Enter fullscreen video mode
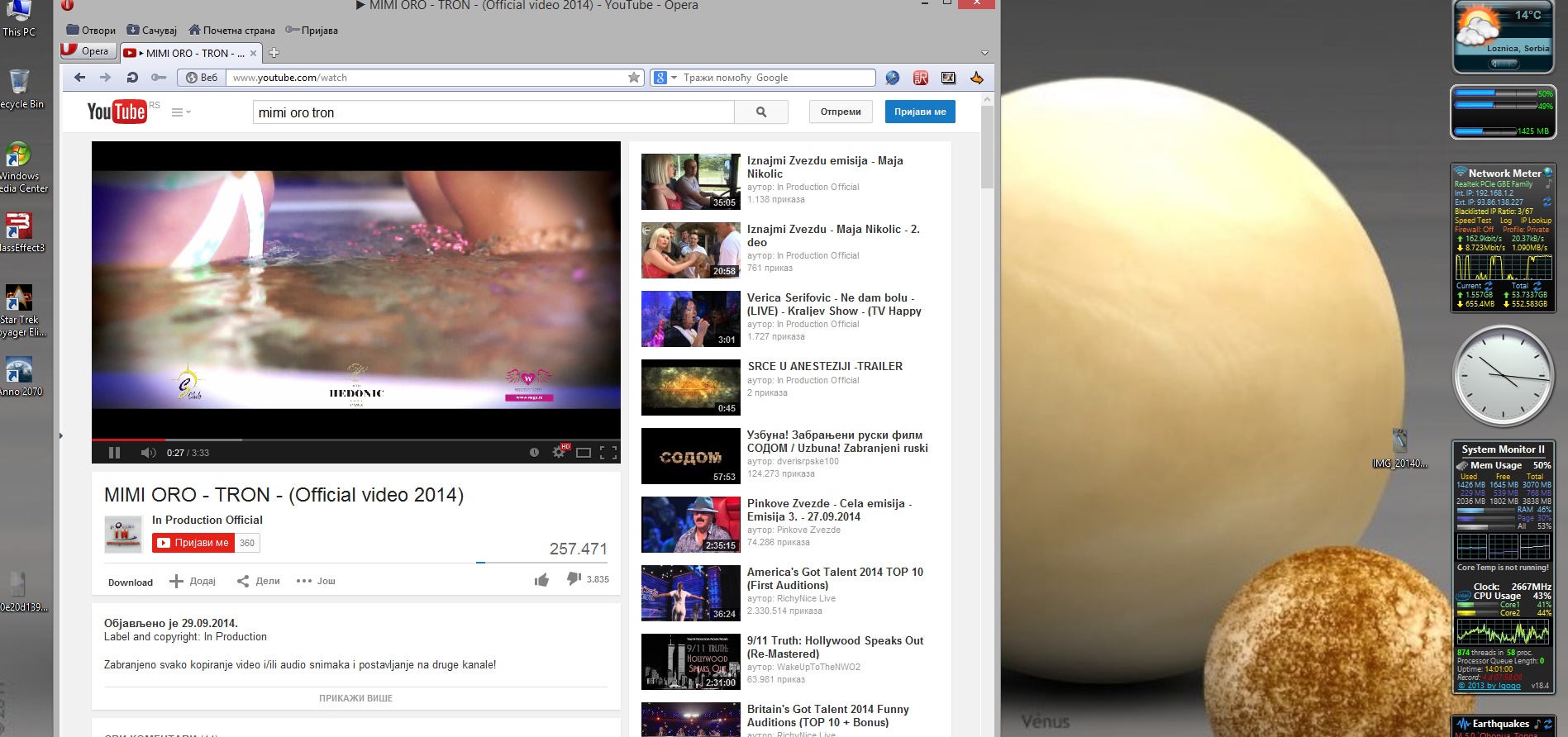Screen dimensions: 1568x737 coord(608,453)
